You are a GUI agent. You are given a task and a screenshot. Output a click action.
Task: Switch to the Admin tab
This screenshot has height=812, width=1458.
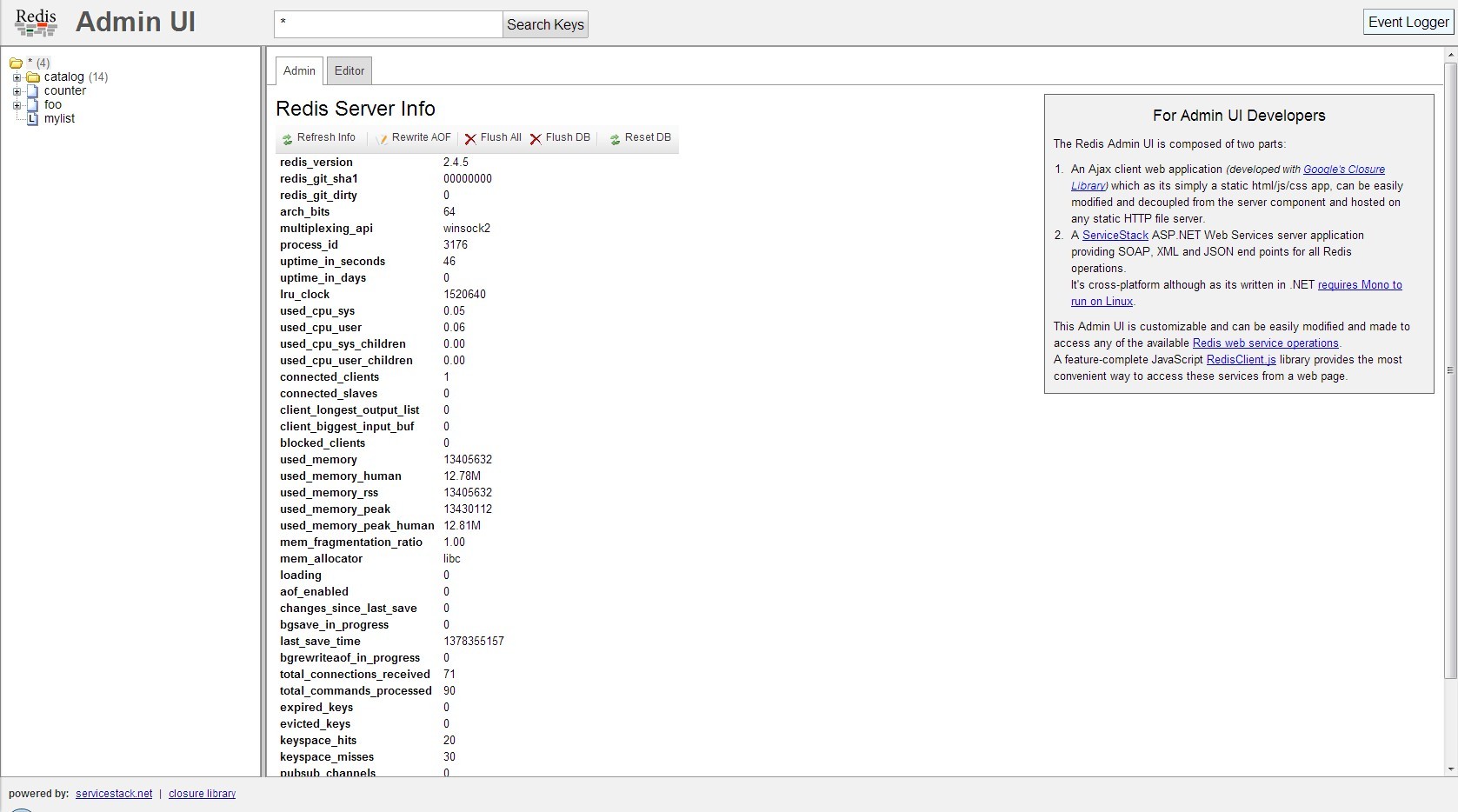[x=299, y=70]
